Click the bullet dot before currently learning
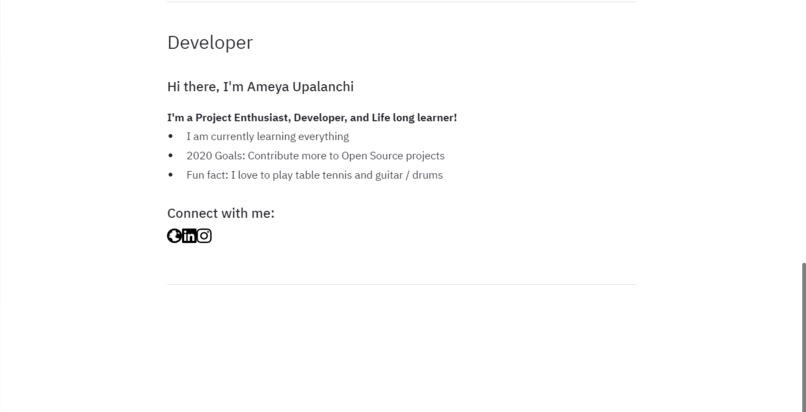Screen dimensions: 806x412 click(x=171, y=137)
